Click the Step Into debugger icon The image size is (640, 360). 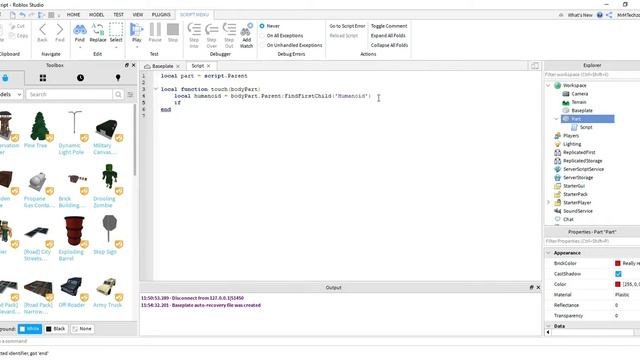(194, 29)
